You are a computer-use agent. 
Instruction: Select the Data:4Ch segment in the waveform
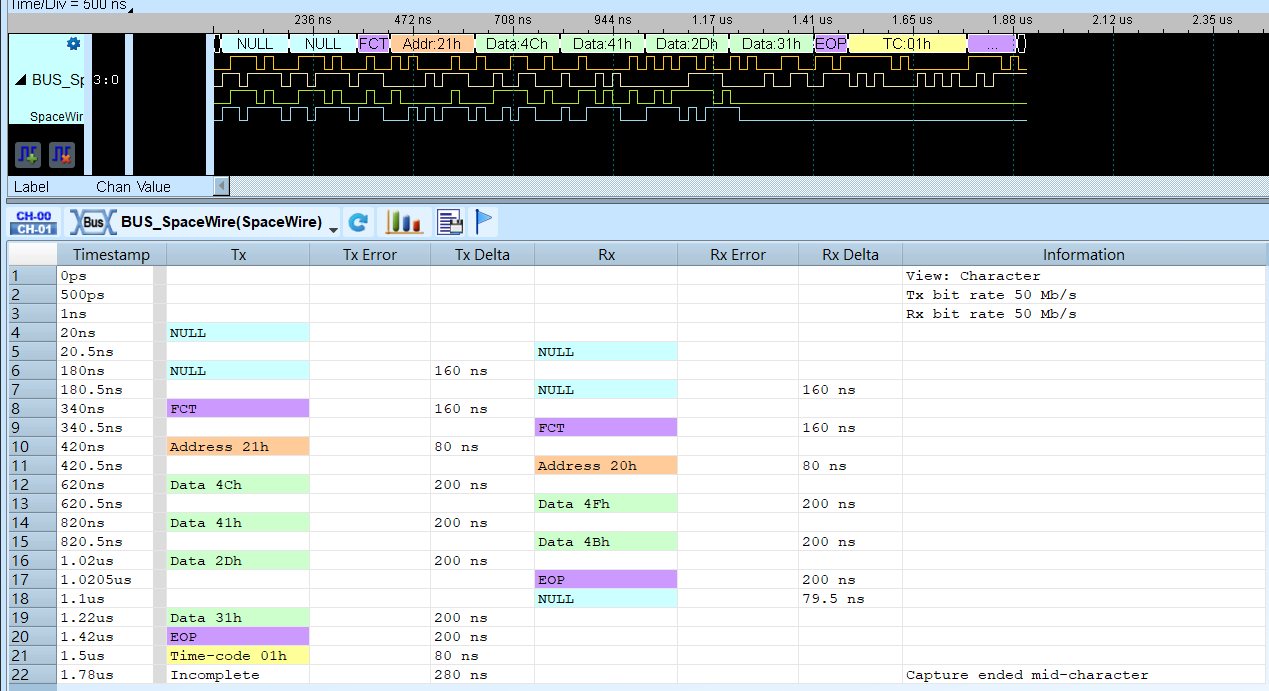517,44
